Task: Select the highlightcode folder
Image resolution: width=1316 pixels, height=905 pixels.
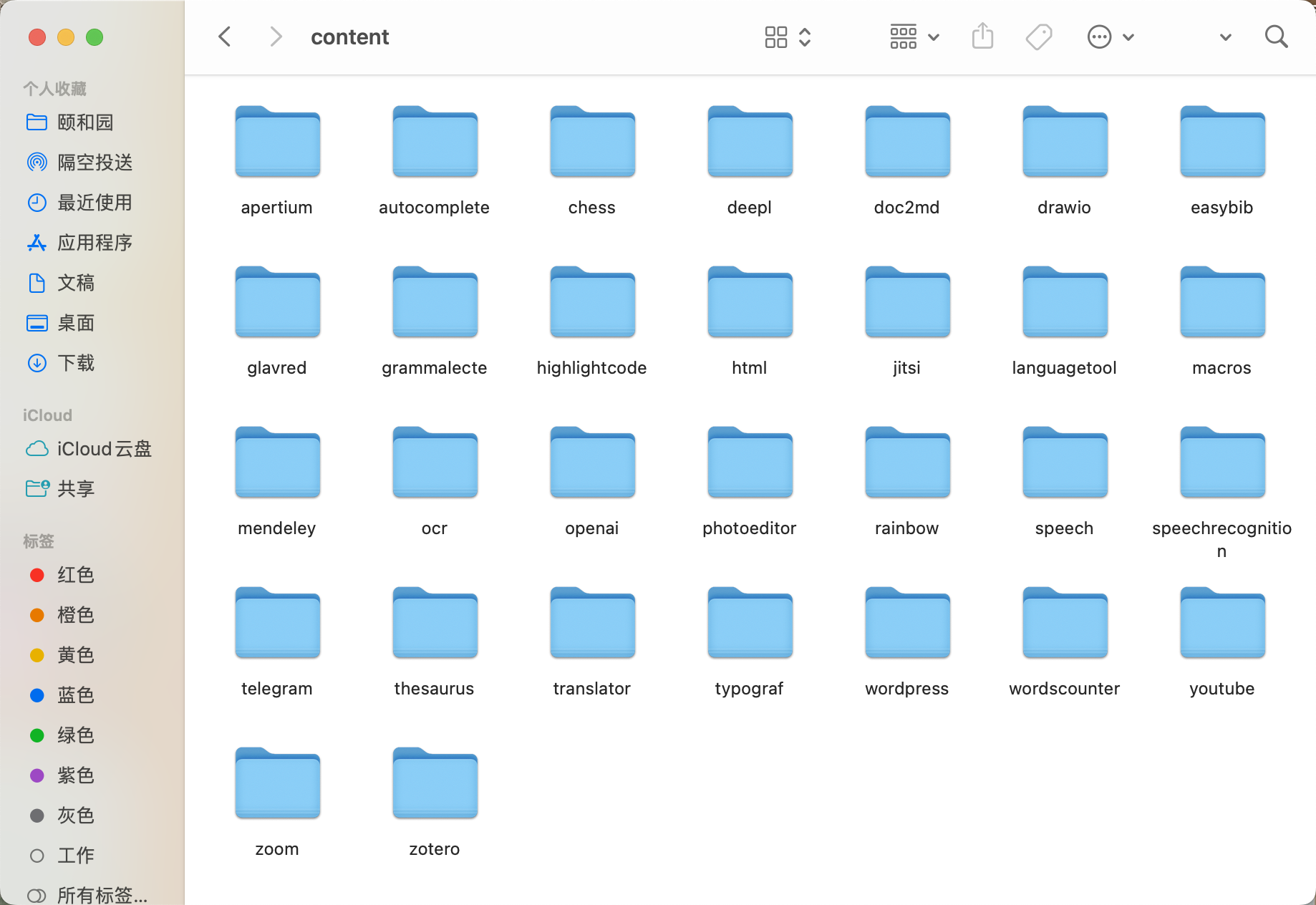Action: 592,302
